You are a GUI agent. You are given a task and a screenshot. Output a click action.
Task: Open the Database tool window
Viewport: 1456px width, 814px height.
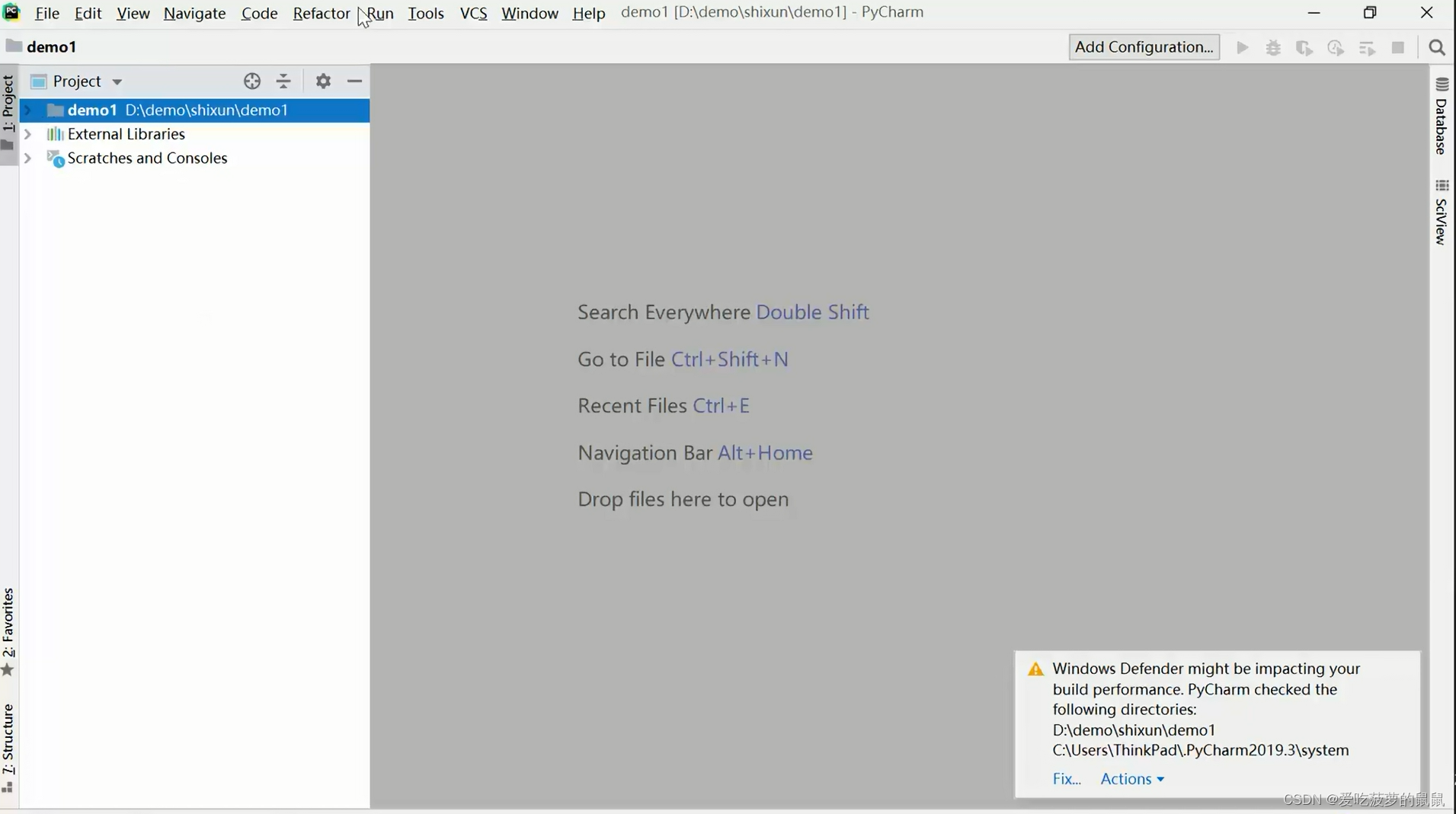[1442, 117]
